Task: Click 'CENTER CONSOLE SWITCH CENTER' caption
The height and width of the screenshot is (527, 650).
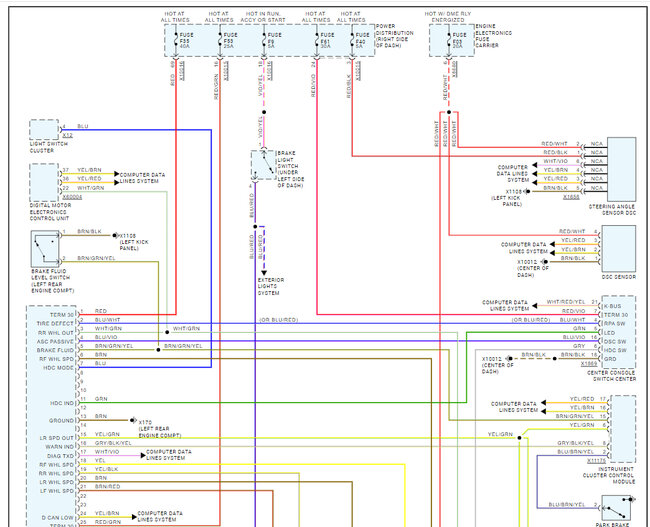Action: click(x=611, y=376)
